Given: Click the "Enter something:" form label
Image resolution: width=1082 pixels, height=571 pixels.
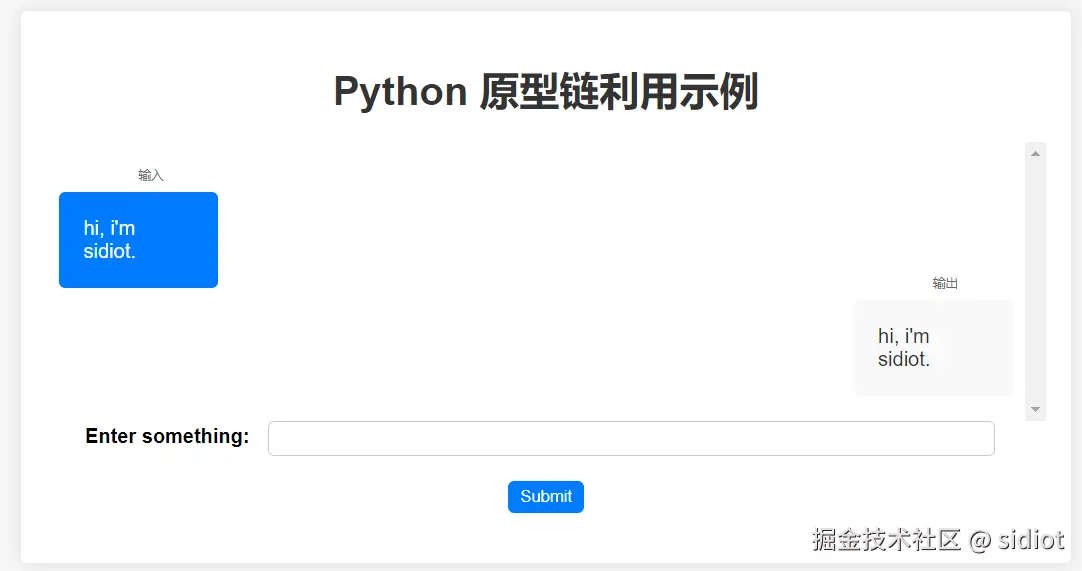Looking at the screenshot, I should pyautogui.click(x=167, y=436).
